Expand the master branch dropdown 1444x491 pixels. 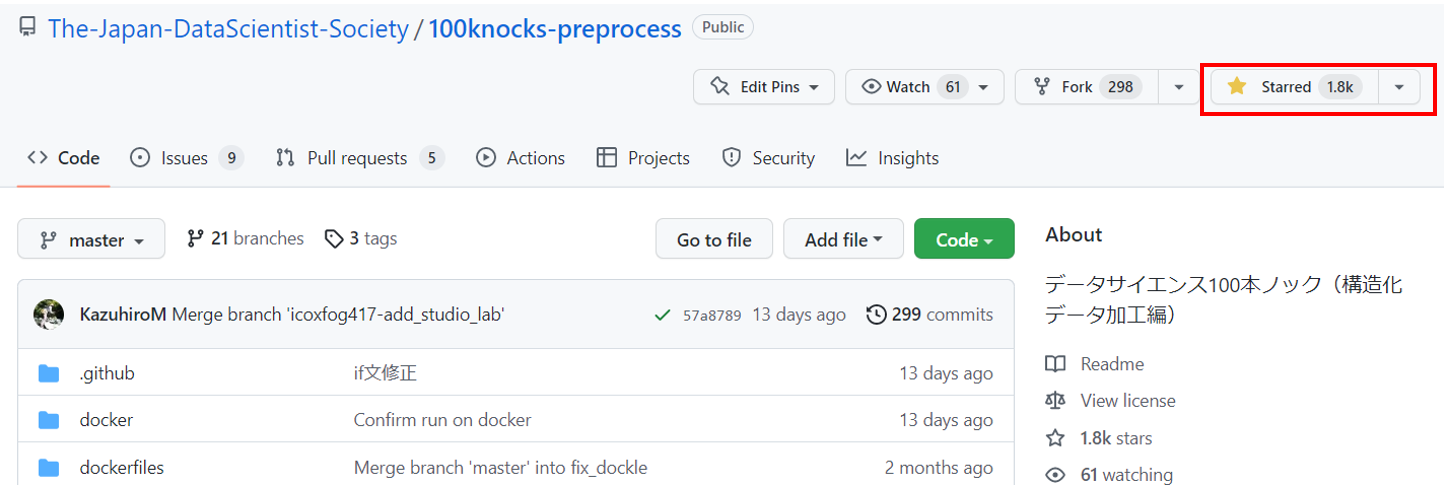tap(91, 240)
